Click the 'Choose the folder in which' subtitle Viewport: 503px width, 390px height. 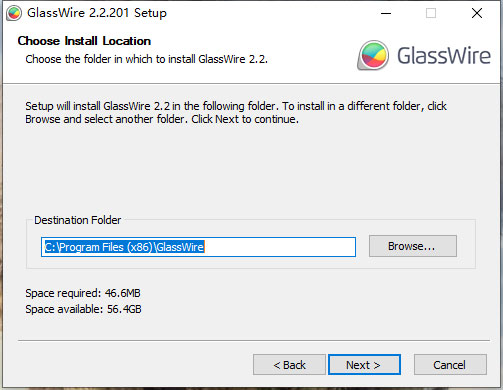pyautogui.click(x=146, y=59)
